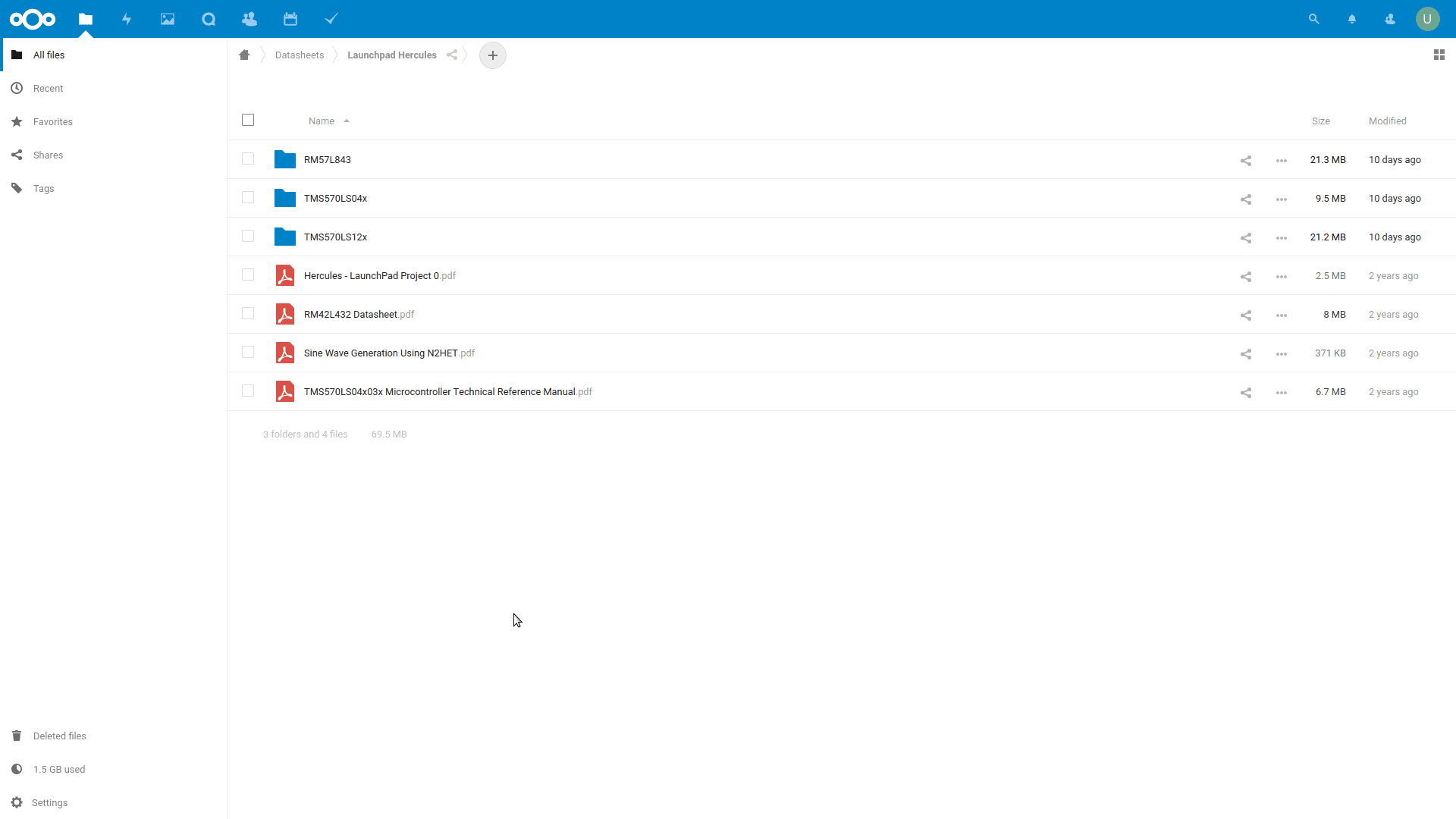
Task: Click share icon for RM57L843 folder
Action: tap(1246, 160)
